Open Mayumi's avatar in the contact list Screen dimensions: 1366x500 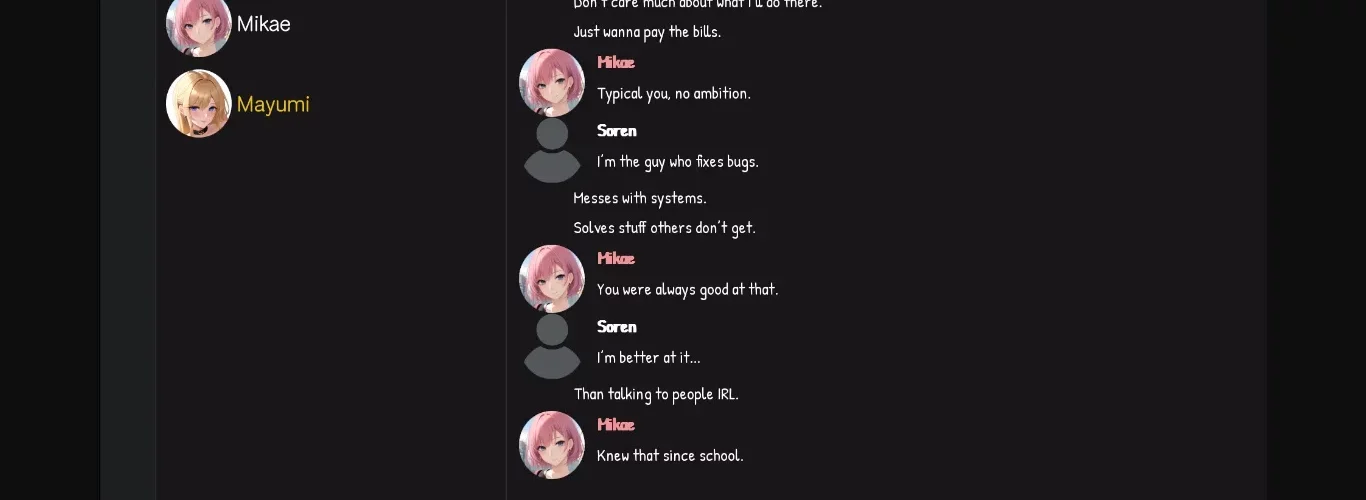click(199, 103)
